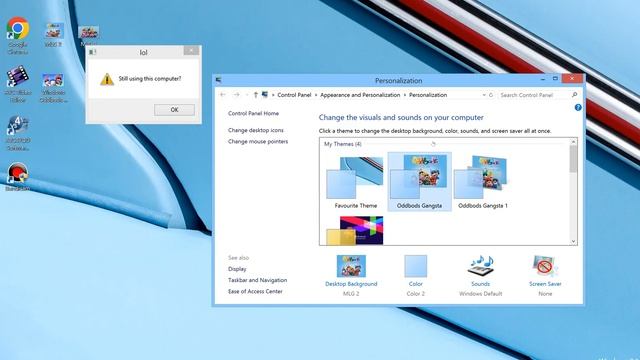Click the 'MLG 2' background name text
The image size is (640, 360).
click(x=351, y=293)
